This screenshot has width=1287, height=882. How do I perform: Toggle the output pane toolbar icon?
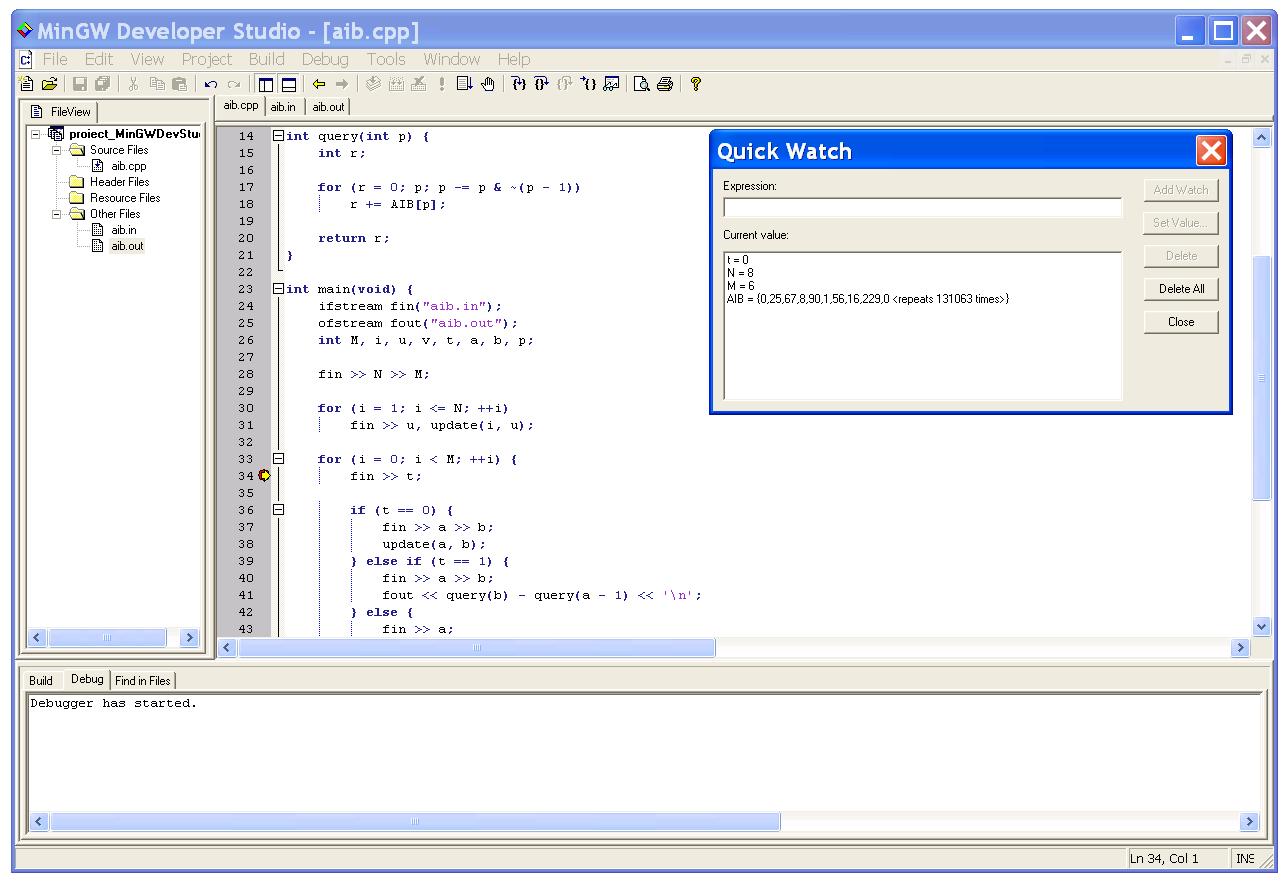pos(289,85)
